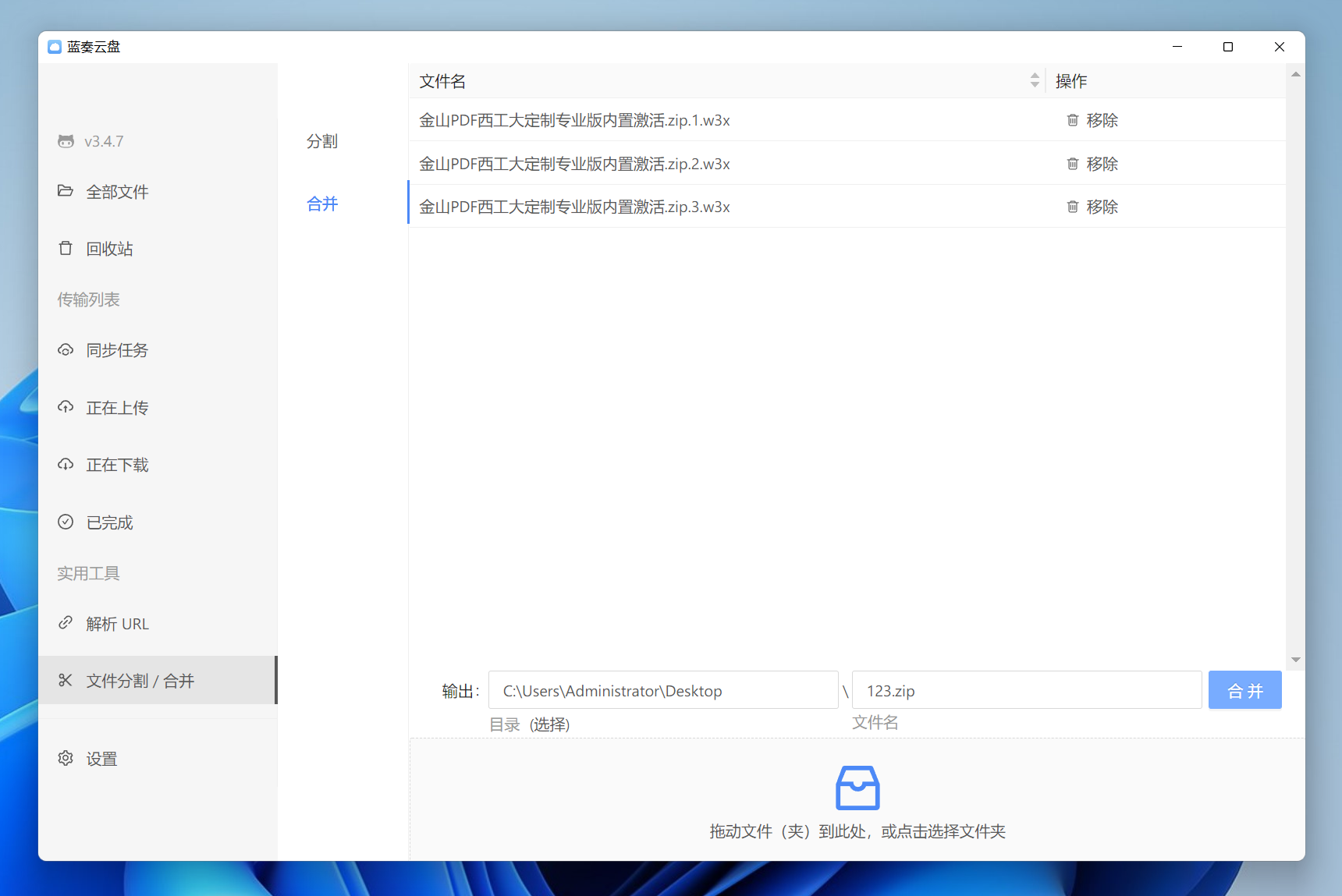Screen dimensions: 1342x896
Task: Click the file list scrollbar down arrow
Action: pos(1295,660)
